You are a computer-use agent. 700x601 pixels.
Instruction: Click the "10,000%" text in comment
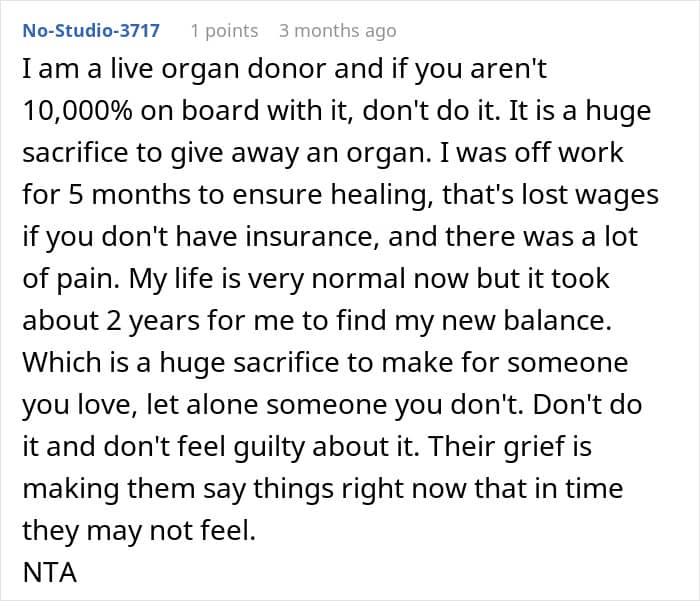coord(77,111)
